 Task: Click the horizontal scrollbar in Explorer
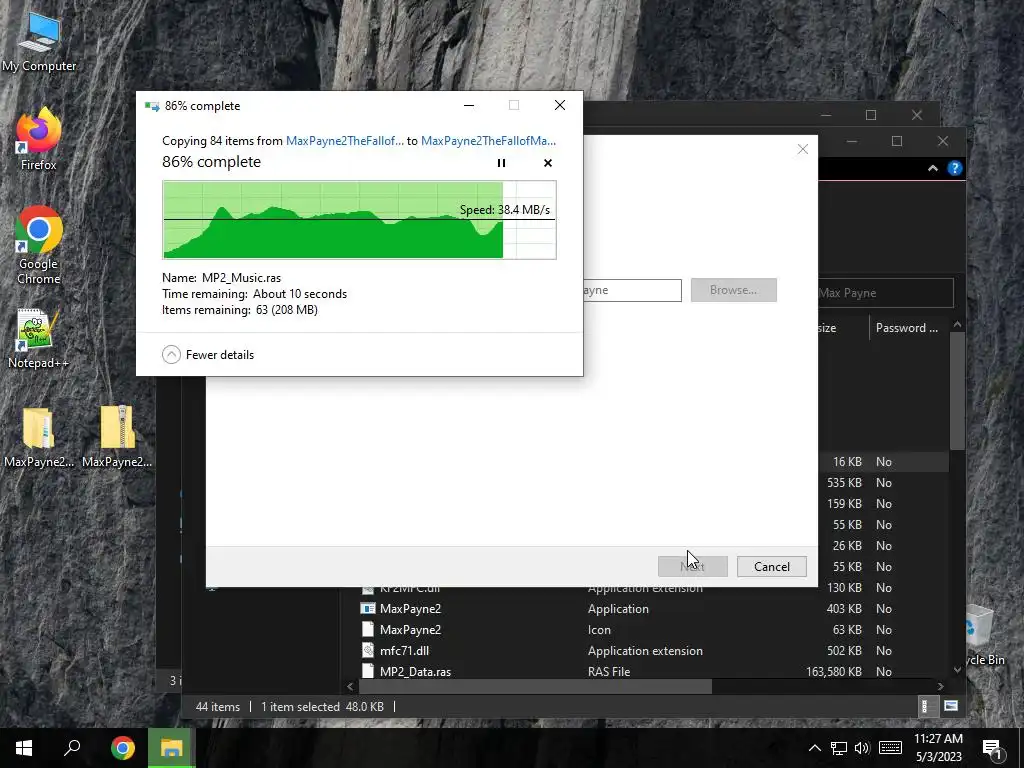click(x=536, y=686)
